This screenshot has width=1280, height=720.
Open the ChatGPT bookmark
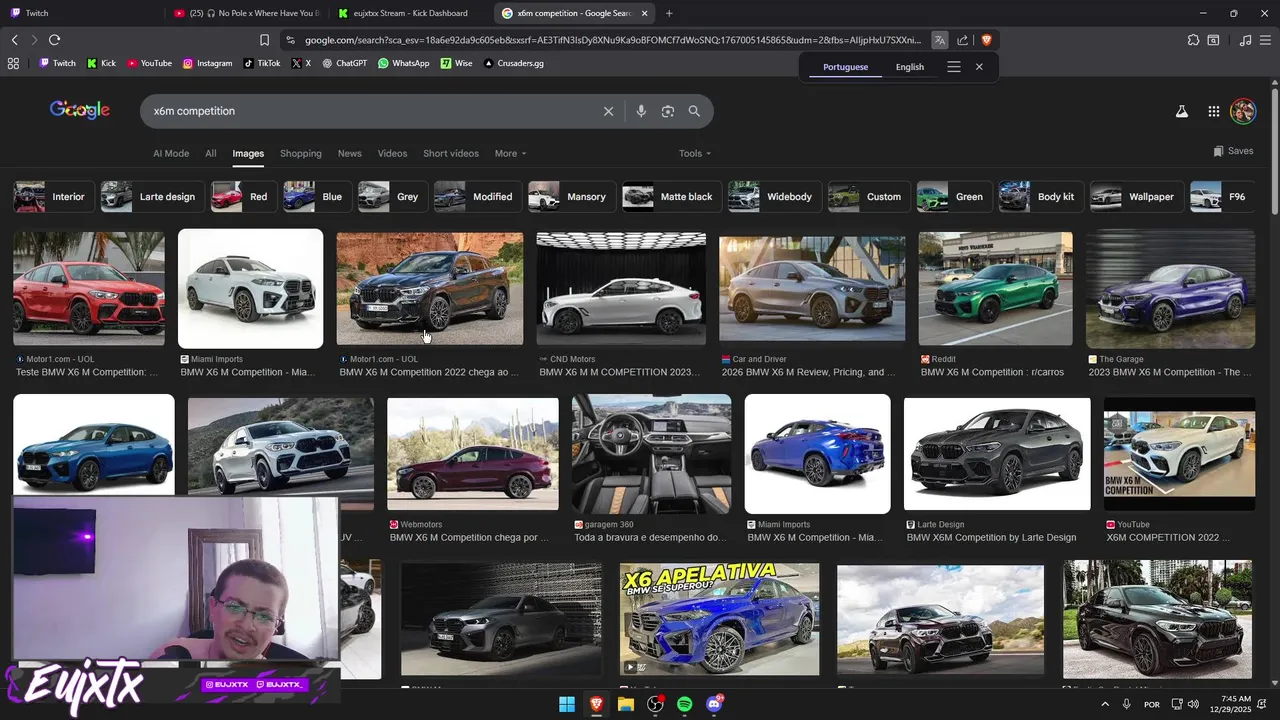point(344,63)
